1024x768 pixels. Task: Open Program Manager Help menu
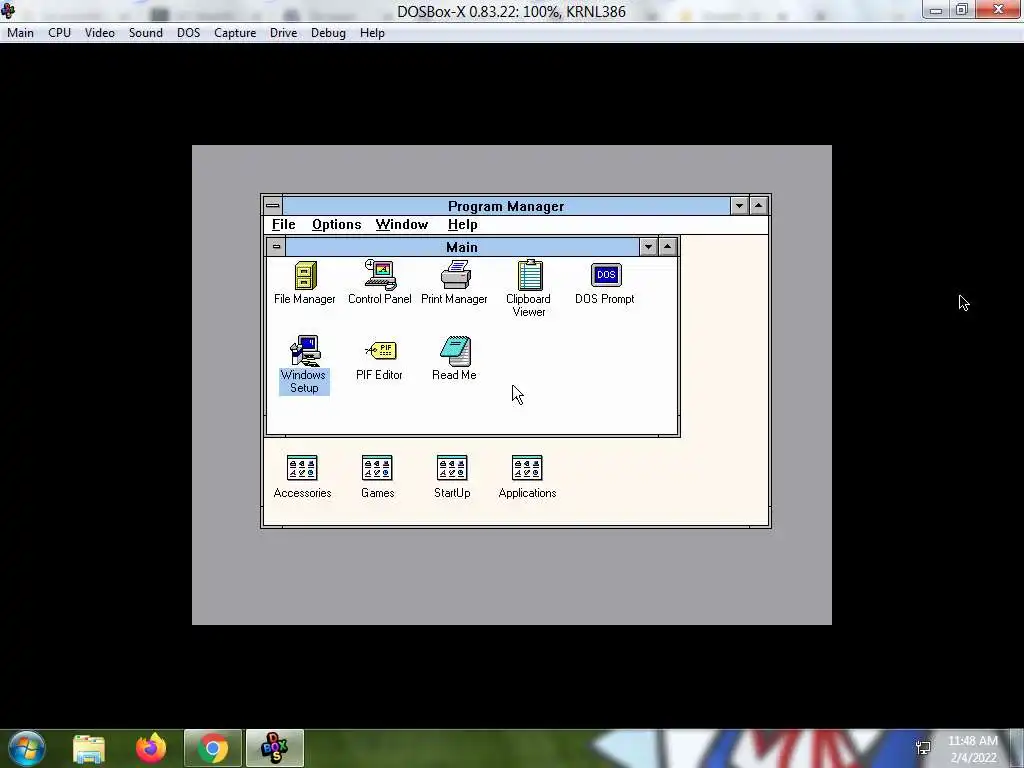click(462, 225)
